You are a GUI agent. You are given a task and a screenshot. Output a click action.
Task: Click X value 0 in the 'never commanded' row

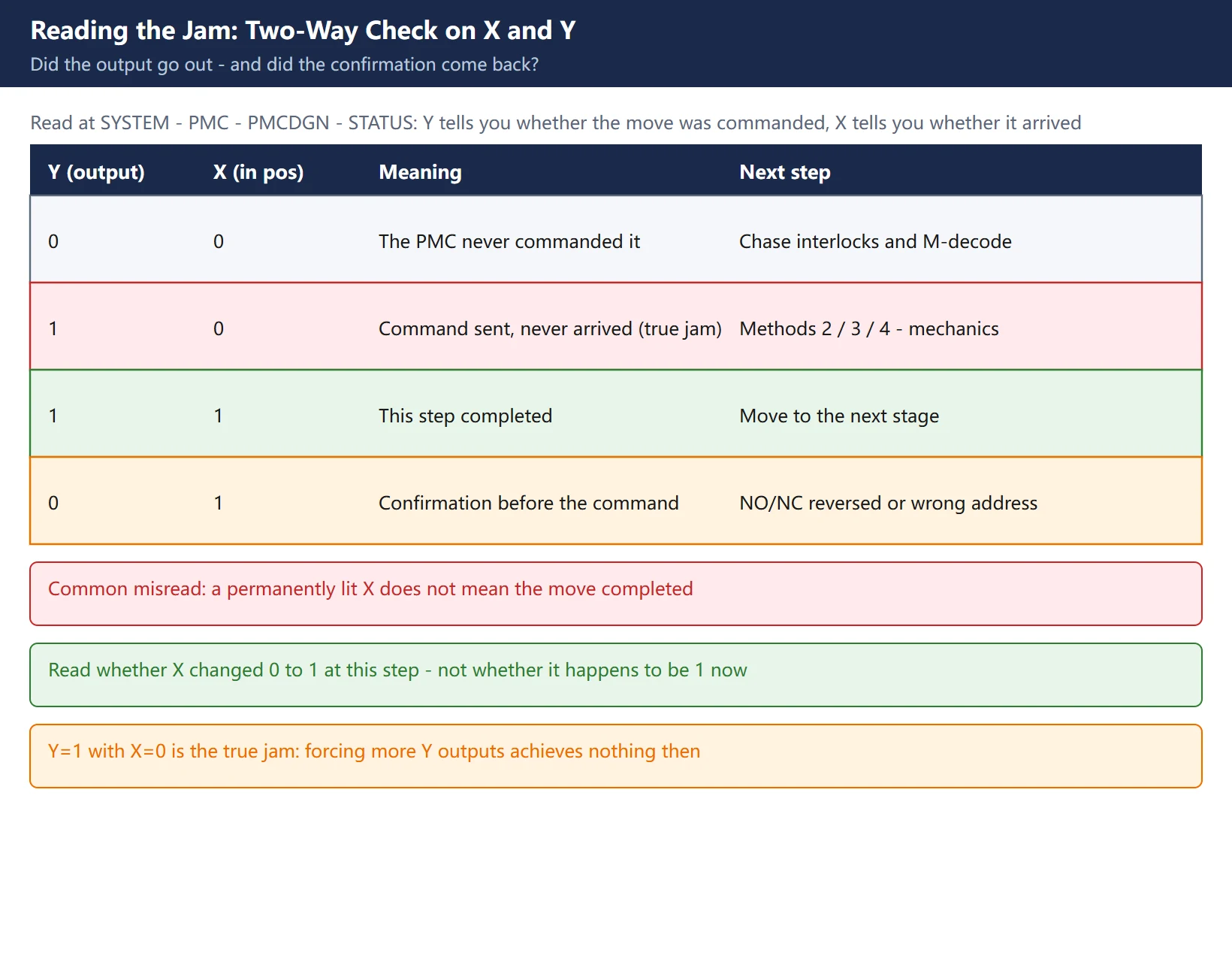click(219, 241)
